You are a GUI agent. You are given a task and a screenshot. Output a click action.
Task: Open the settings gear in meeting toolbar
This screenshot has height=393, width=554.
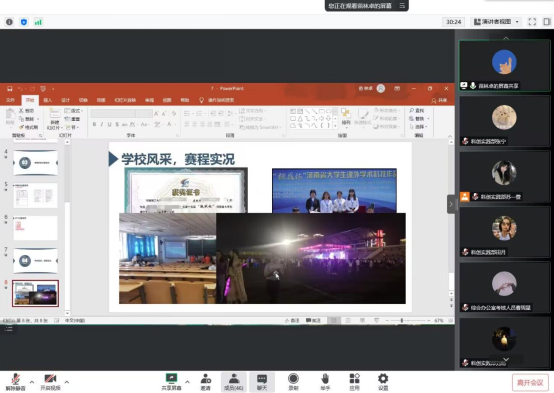pyautogui.click(x=383, y=382)
